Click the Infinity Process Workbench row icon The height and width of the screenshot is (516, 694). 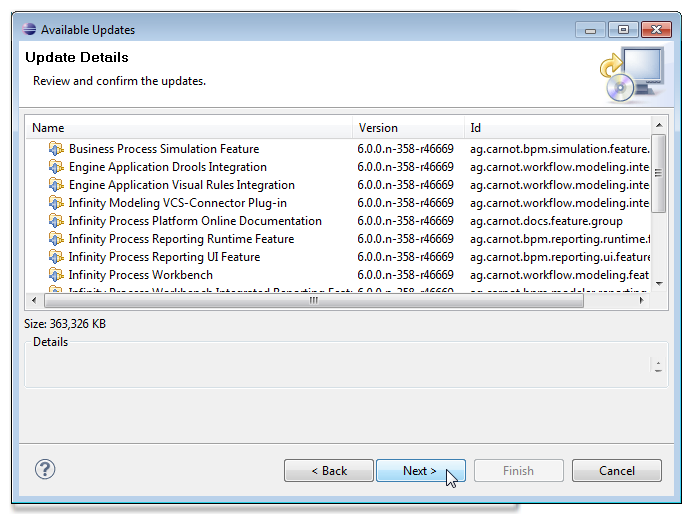56,275
